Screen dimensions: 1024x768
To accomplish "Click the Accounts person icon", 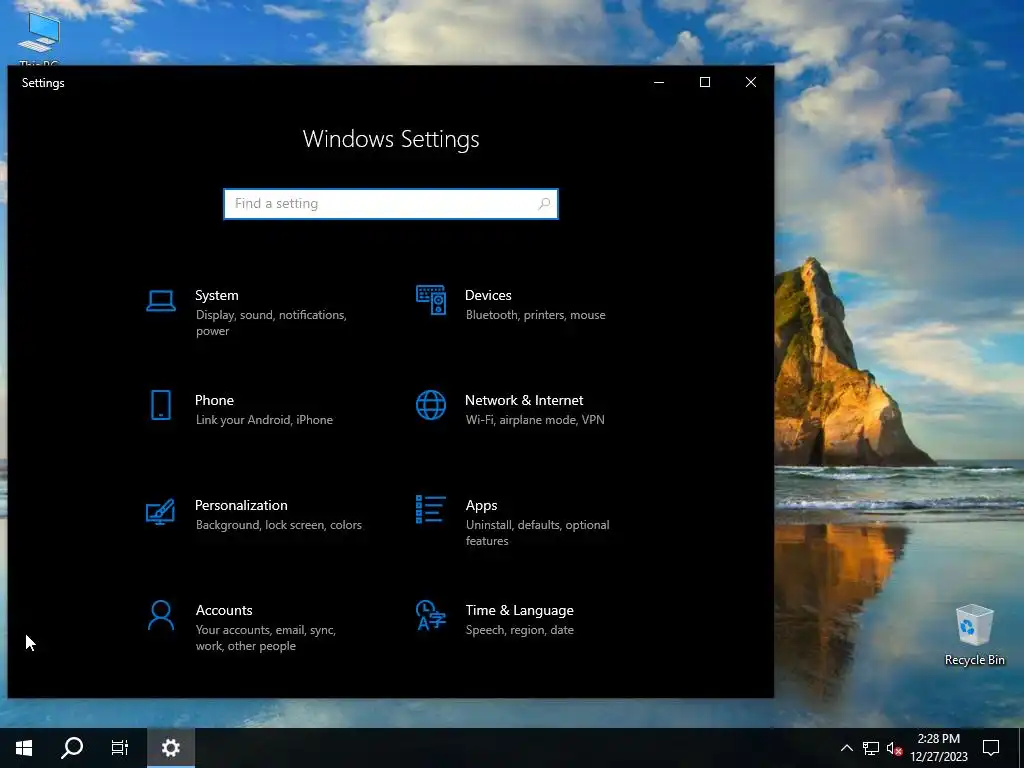I will pos(161,615).
